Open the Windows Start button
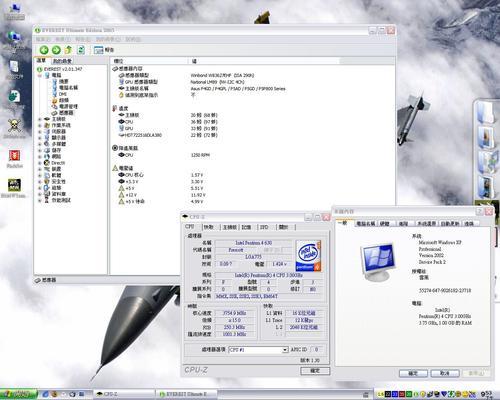This screenshot has width=500, height=400. [x=19, y=395]
